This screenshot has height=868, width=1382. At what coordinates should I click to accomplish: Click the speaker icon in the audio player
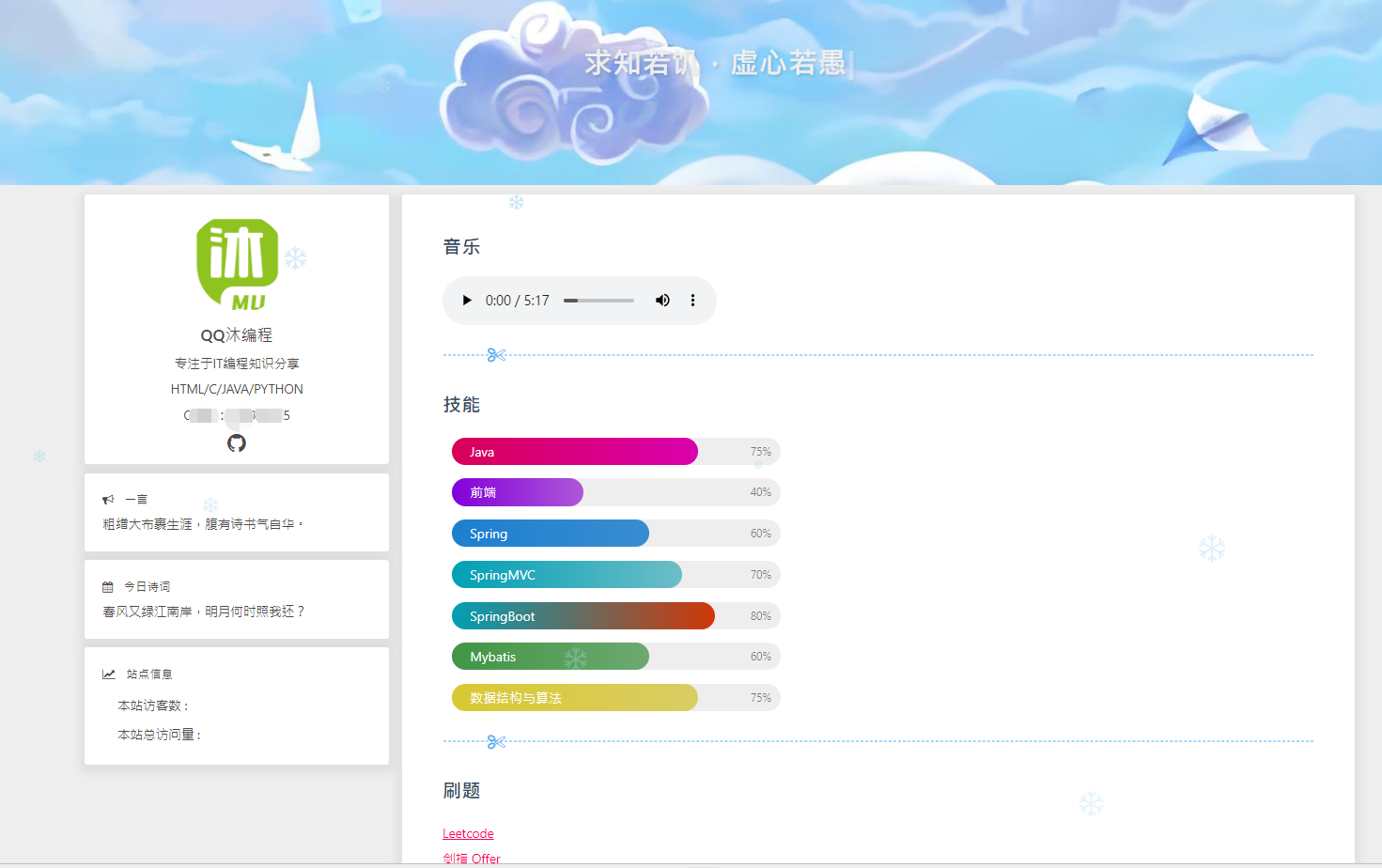coord(662,300)
